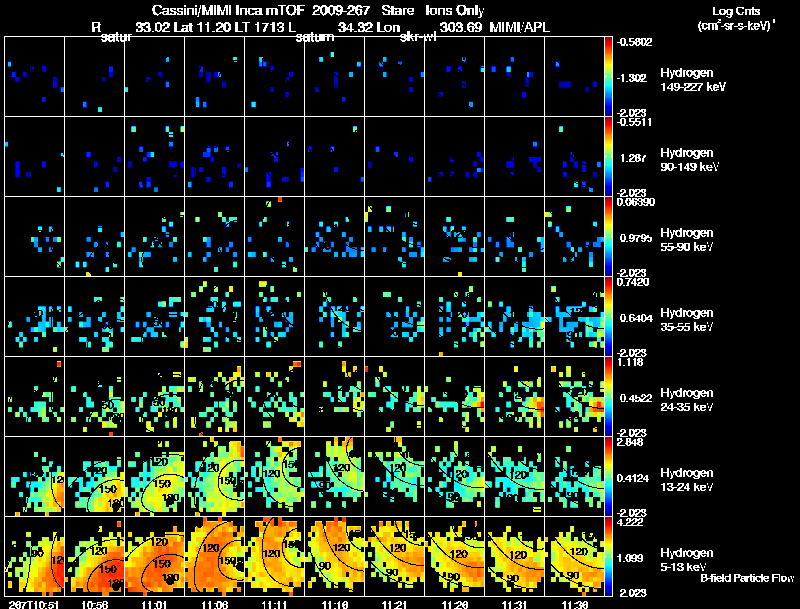Open the 5-13 keV image panel at 11:36
The height and width of the screenshot is (609, 800).
point(574,557)
